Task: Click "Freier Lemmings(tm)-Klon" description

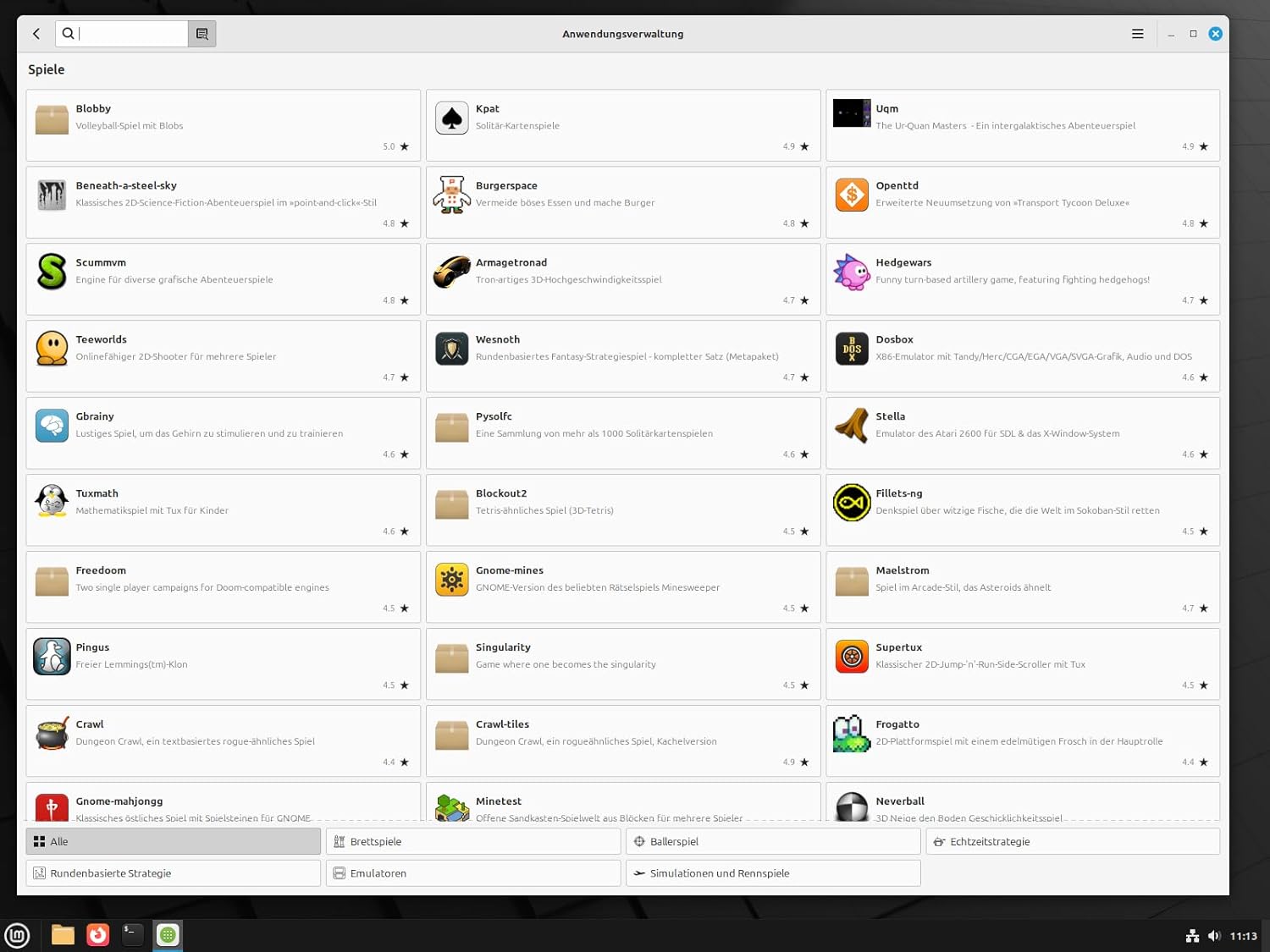Action: click(x=132, y=665)
